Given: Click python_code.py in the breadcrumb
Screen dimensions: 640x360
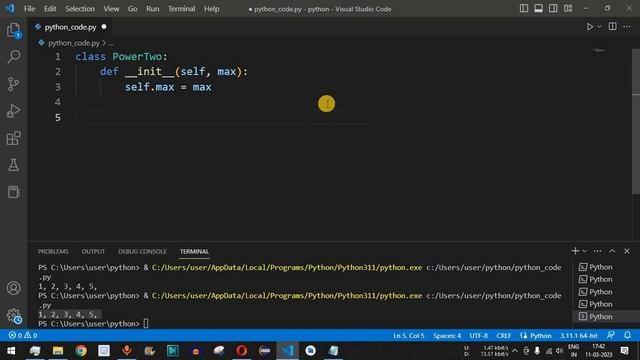Looking at the screenshot, I should [x=73, y=43].
